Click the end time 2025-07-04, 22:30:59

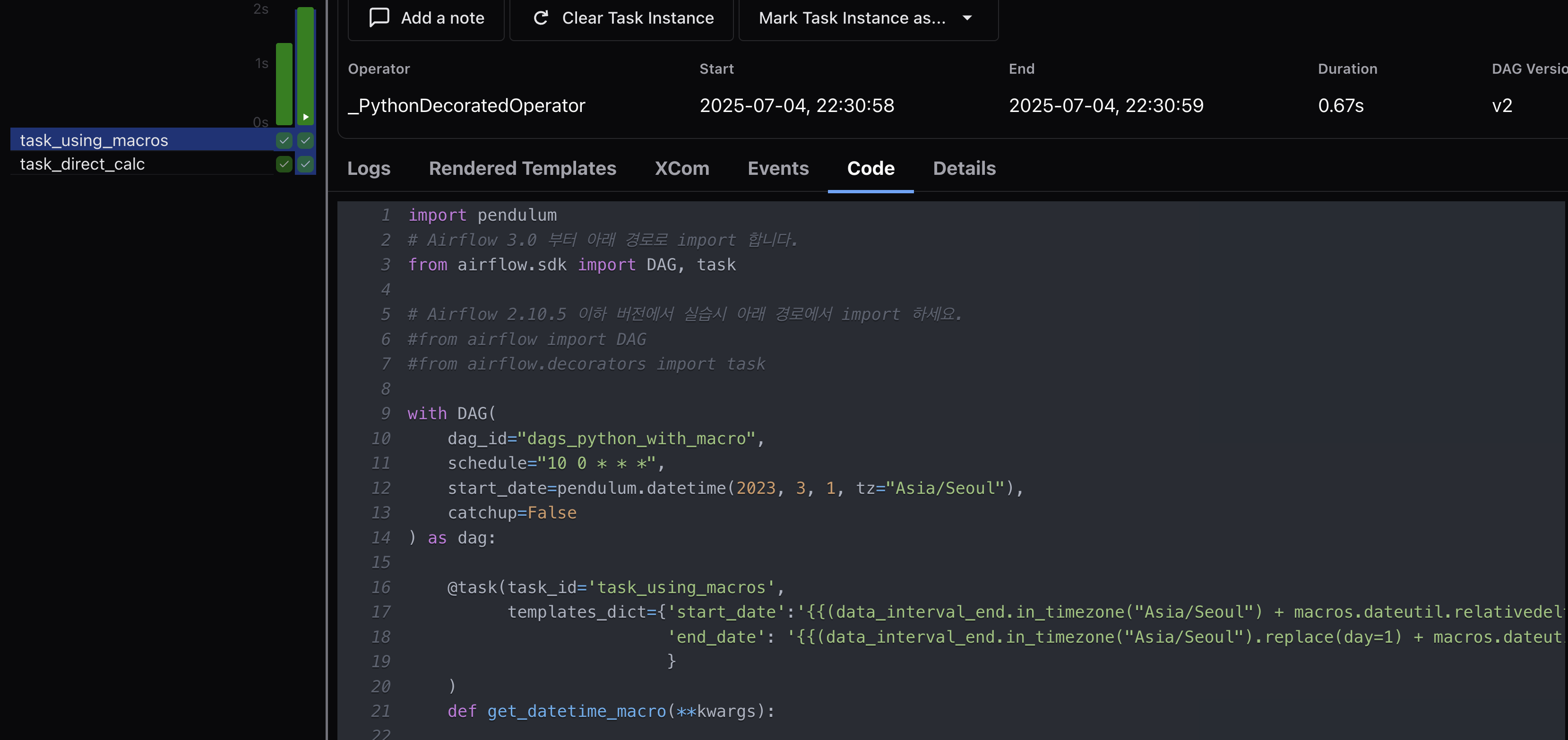(x=1106, y=105)
